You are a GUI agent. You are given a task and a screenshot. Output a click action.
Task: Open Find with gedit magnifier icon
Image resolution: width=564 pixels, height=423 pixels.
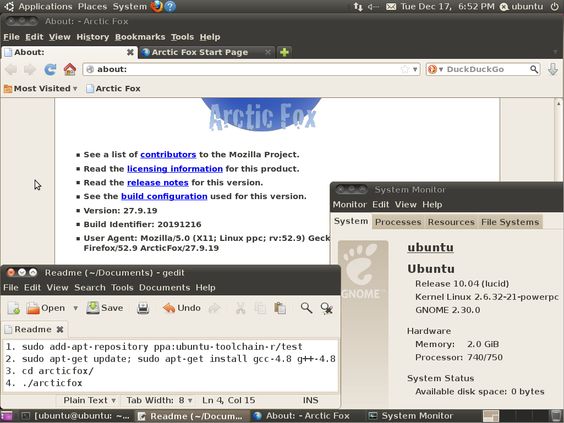[306, 308]
